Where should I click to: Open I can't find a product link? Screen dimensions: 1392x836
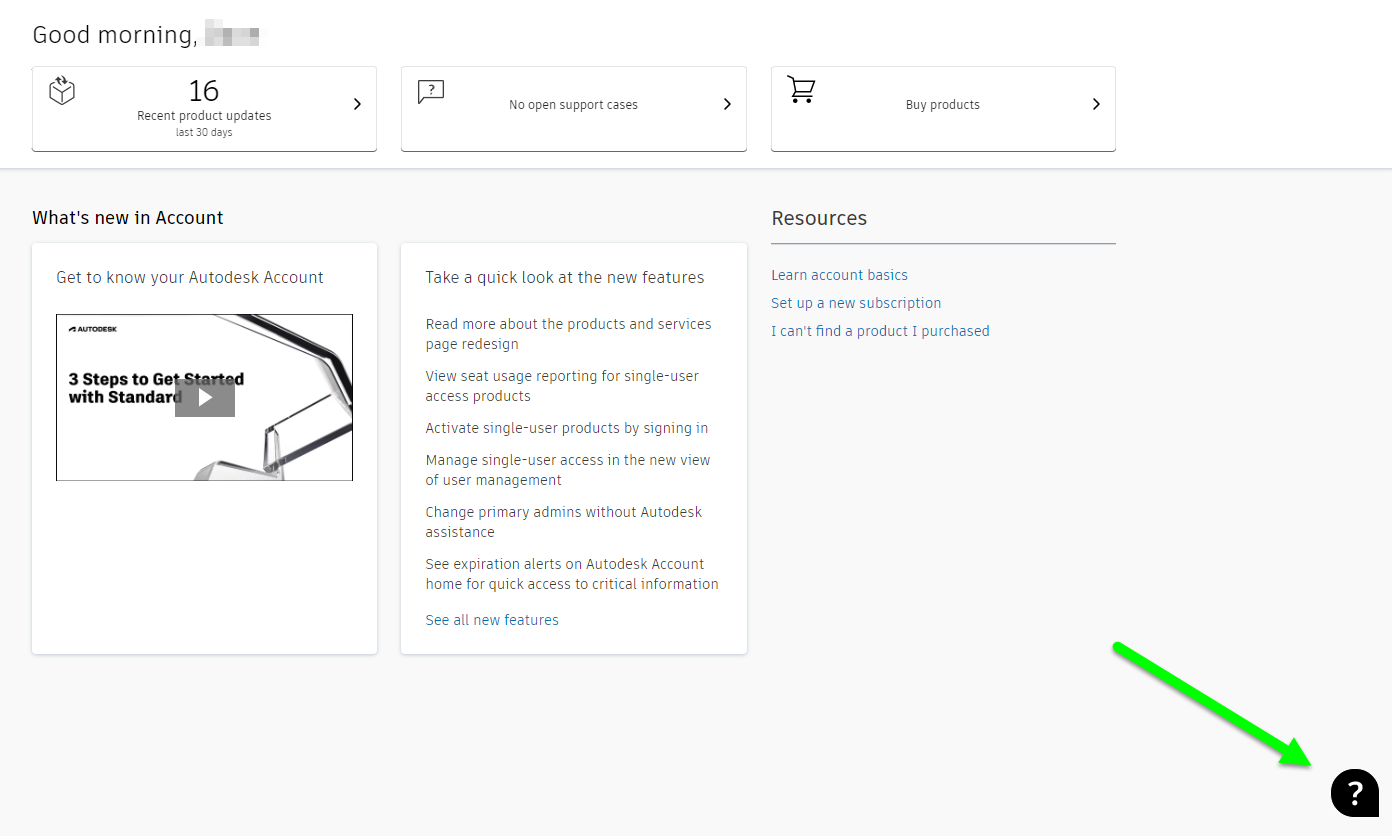(x=880, y=331)
